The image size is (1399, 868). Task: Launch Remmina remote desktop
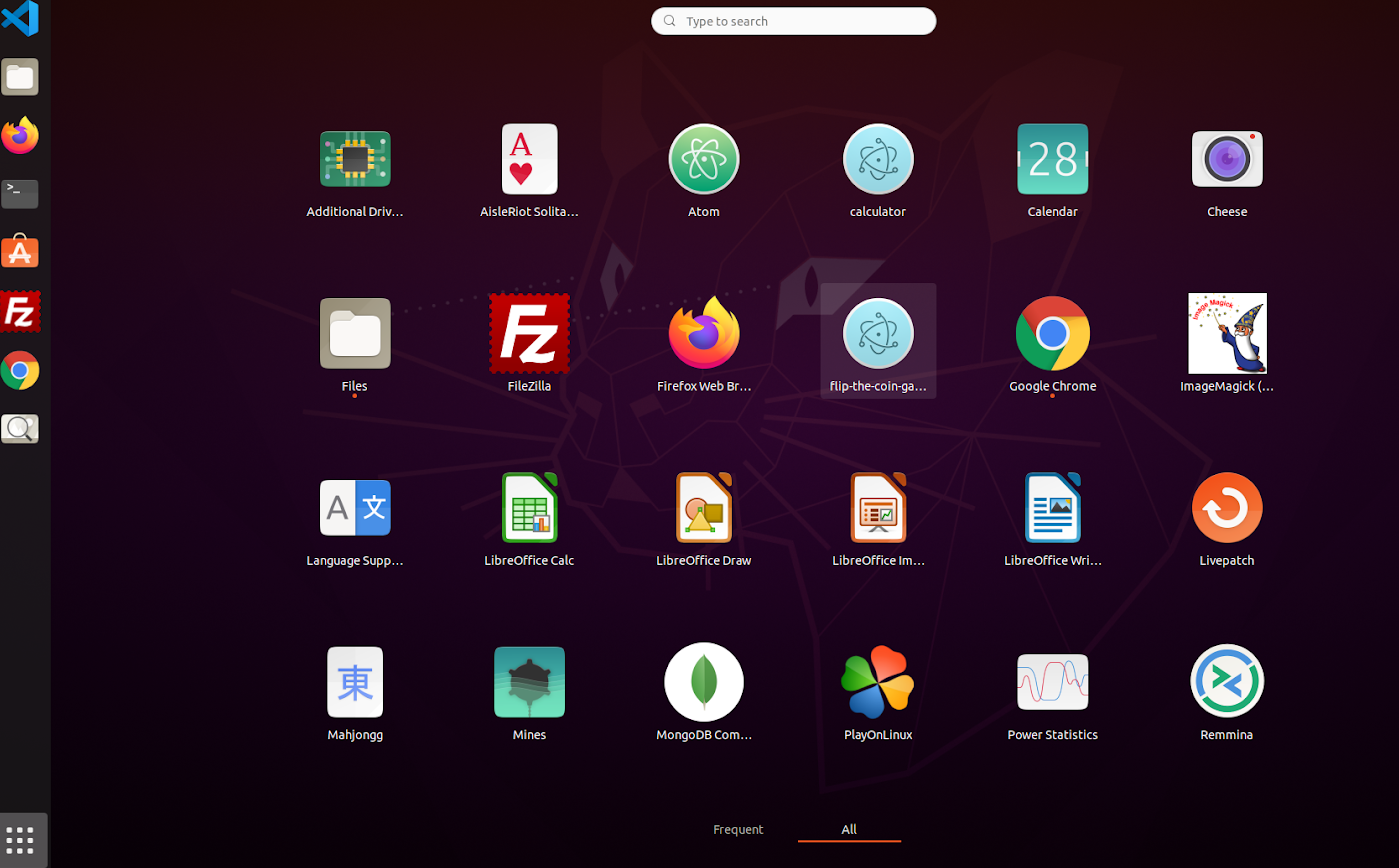1227,682
